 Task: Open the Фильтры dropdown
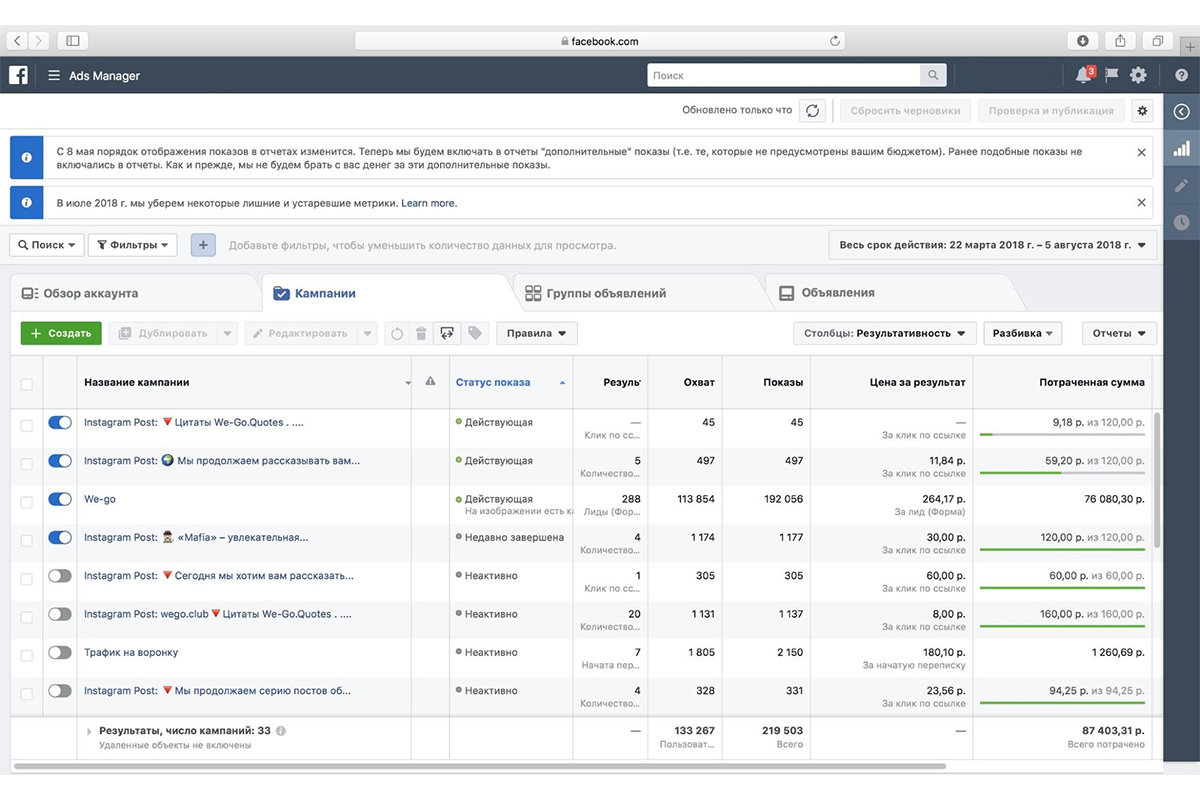(132, 245)
